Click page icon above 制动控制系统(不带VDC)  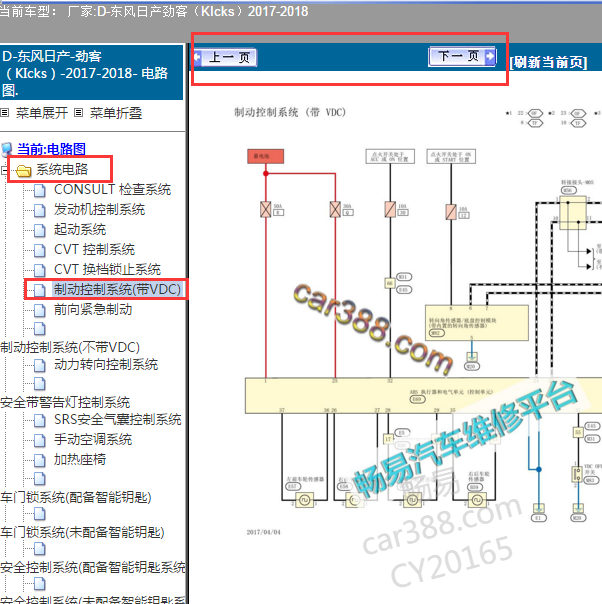39,329
